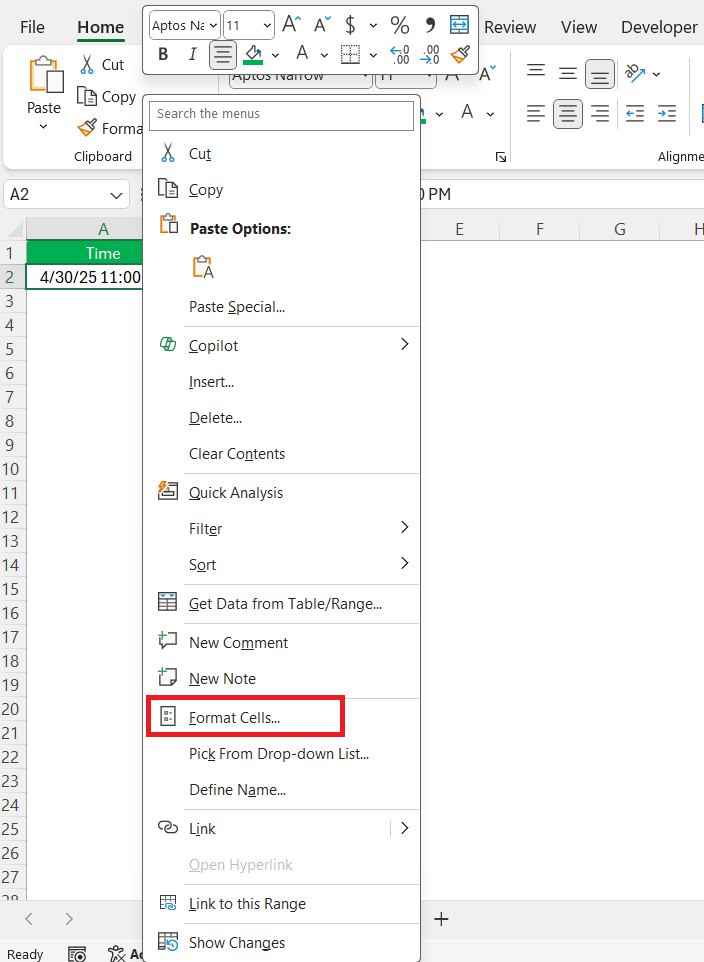Apply percent style from mini toolbar
The image size is (704, 962).
(400, 25)
